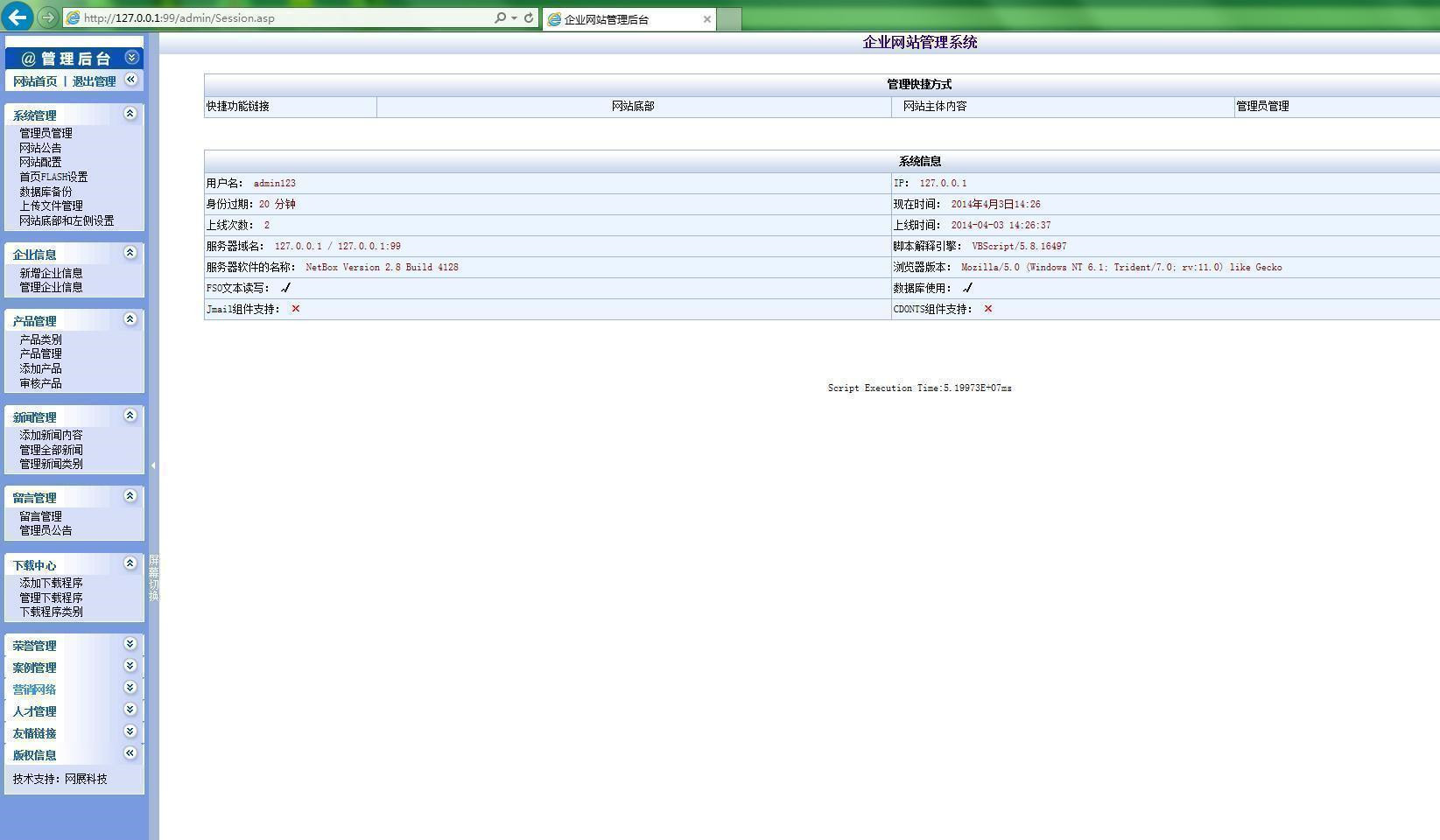Image resolution: width=1440 pixels, height=840 pixels.
Task: Click the Jmail组件支持 red X mark
Action: (x=296, y=309)
